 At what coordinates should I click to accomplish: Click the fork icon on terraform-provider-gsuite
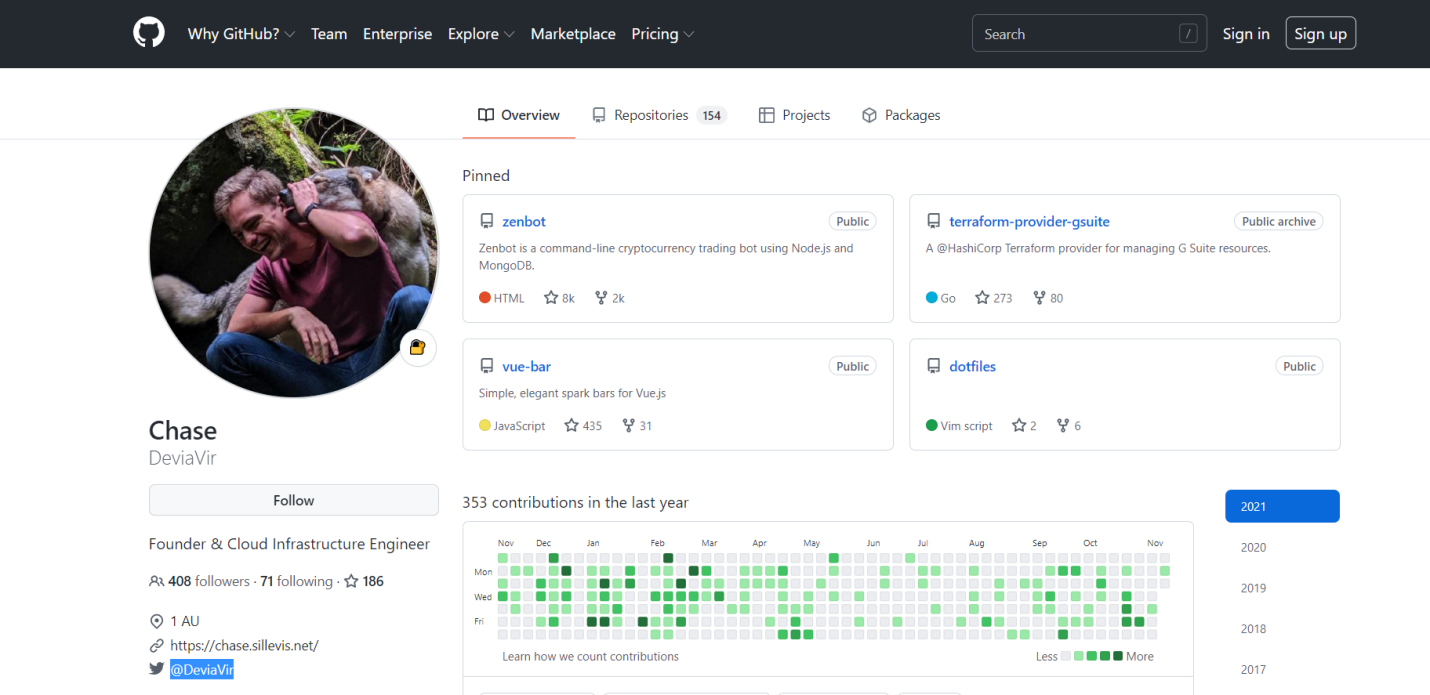[x=1039, y=298]
